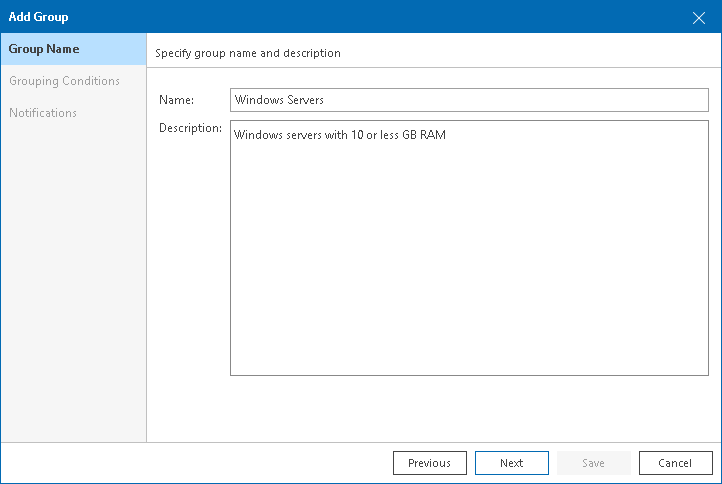Open the Grouping Conditions step
This screenshot has height=484, width=722.
(64, 81)
